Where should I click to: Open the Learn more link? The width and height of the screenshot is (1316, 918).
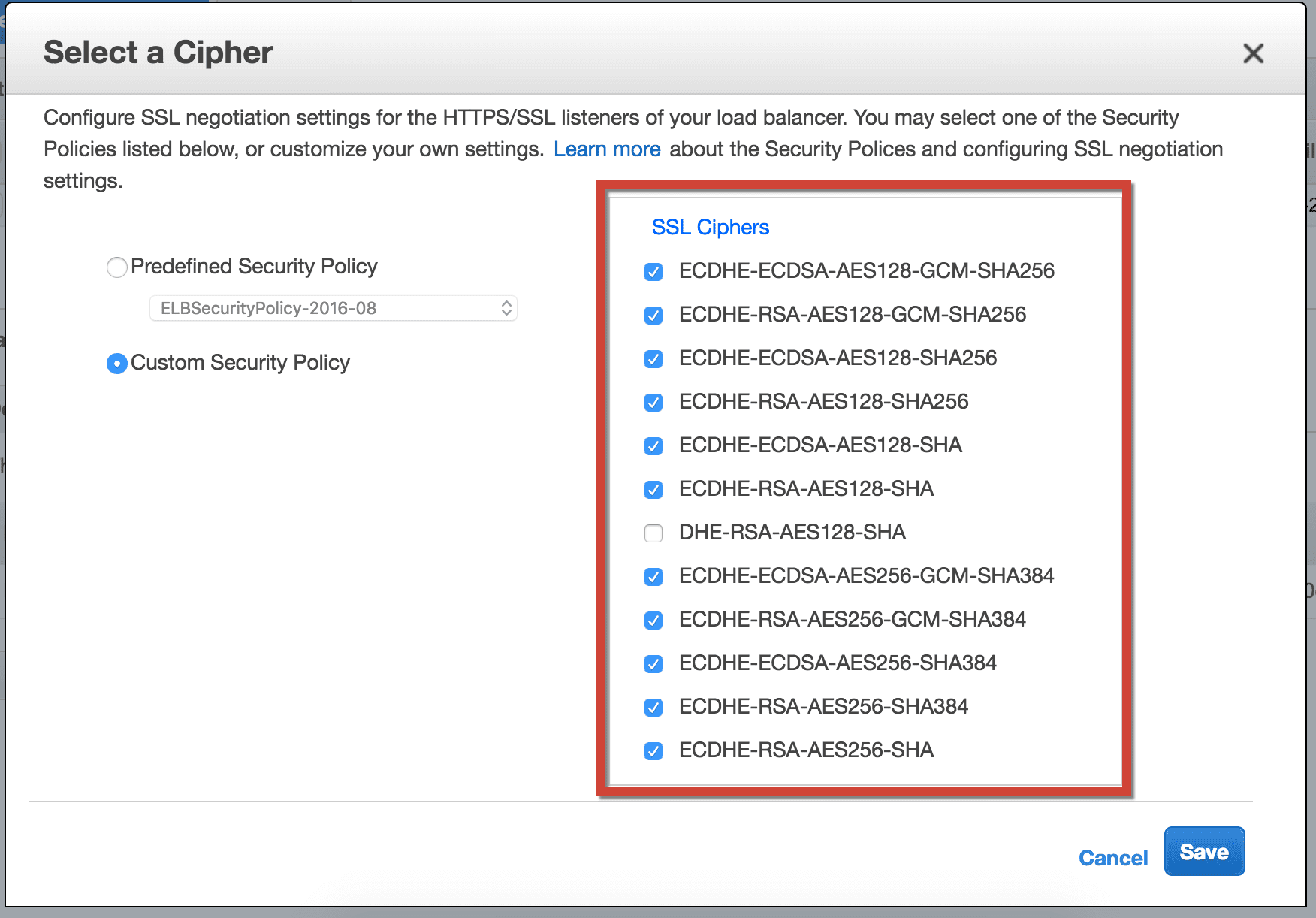point(607,149)
